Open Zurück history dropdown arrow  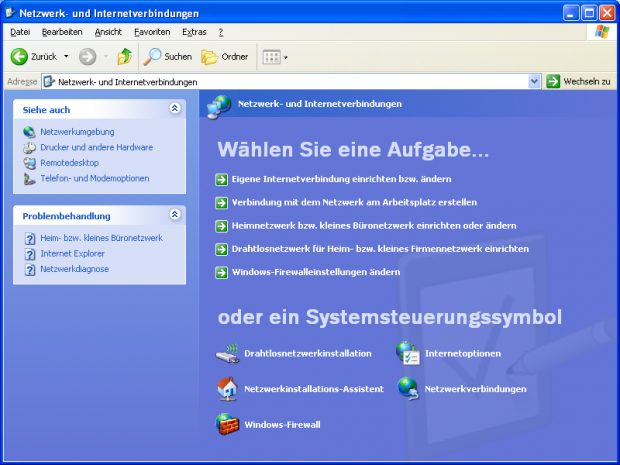click(x=66, y=57)
